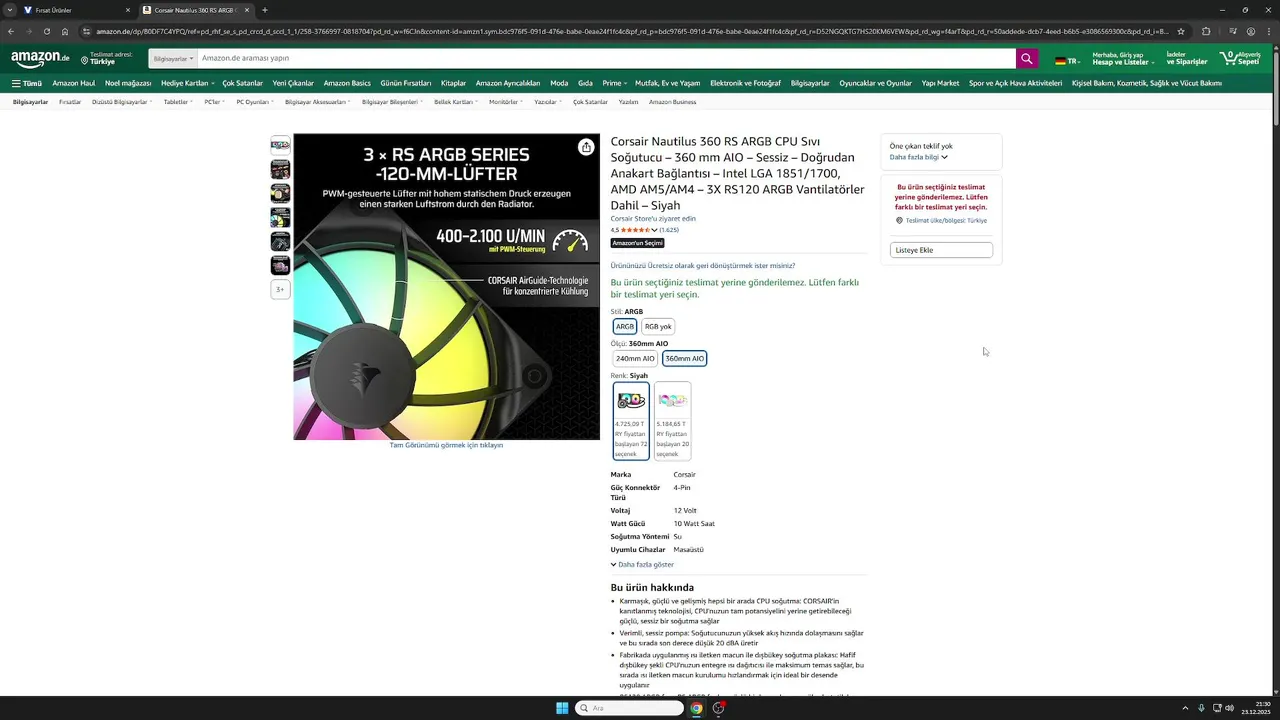Click Corsair Store'u ziyaret edin link

653,218
